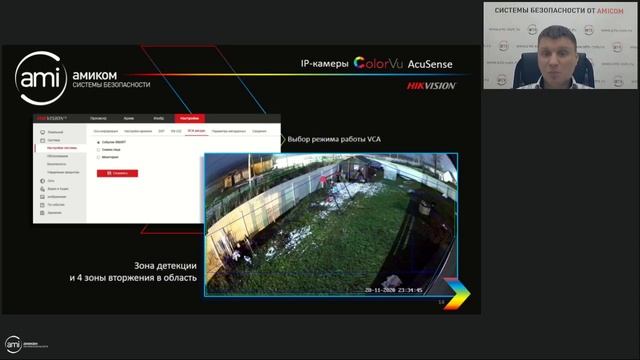Select the События SMART radio option
The image size is (640, 360).
[98, 142]
